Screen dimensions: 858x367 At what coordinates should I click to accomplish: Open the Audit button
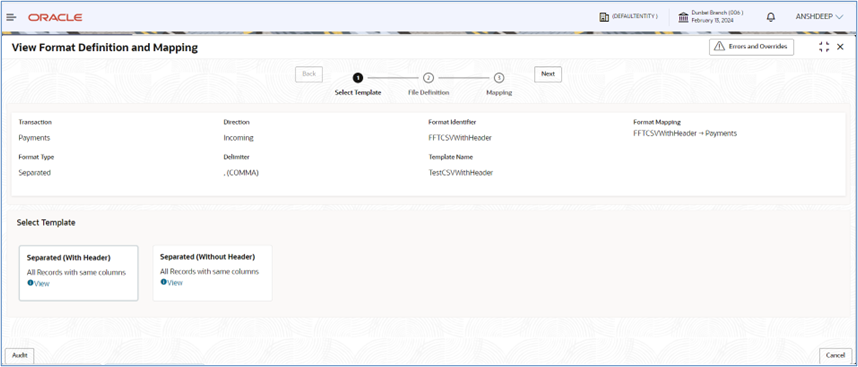(x=20, y=356)
